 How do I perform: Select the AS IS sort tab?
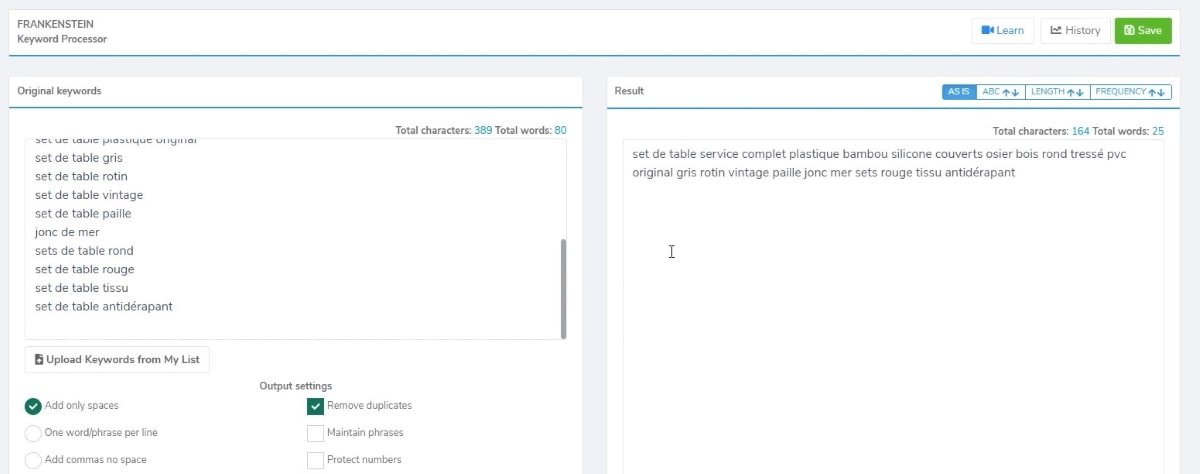point(959,91)
